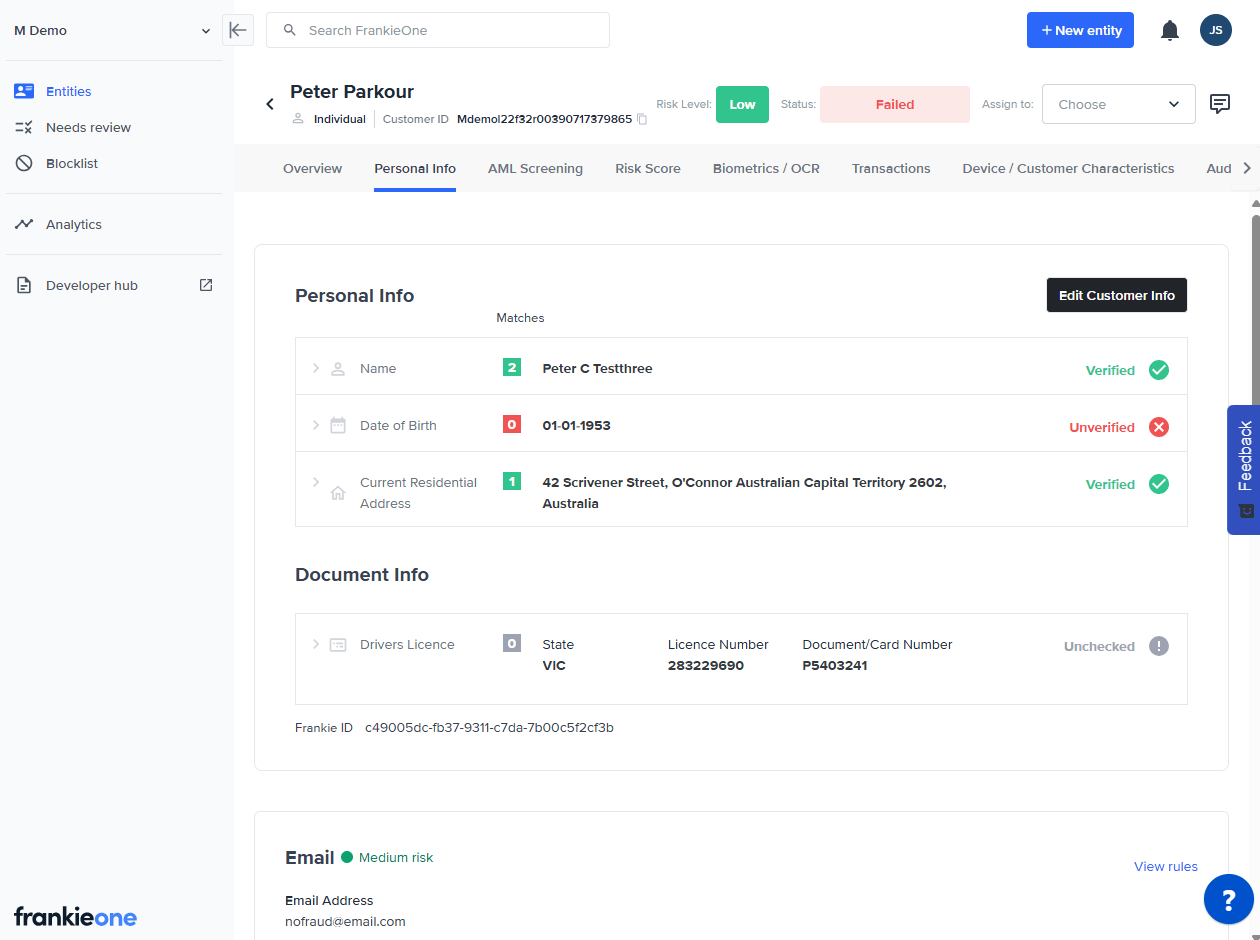
Task: Click the Search FrankieOne field
Action: (x=438, y=30)
